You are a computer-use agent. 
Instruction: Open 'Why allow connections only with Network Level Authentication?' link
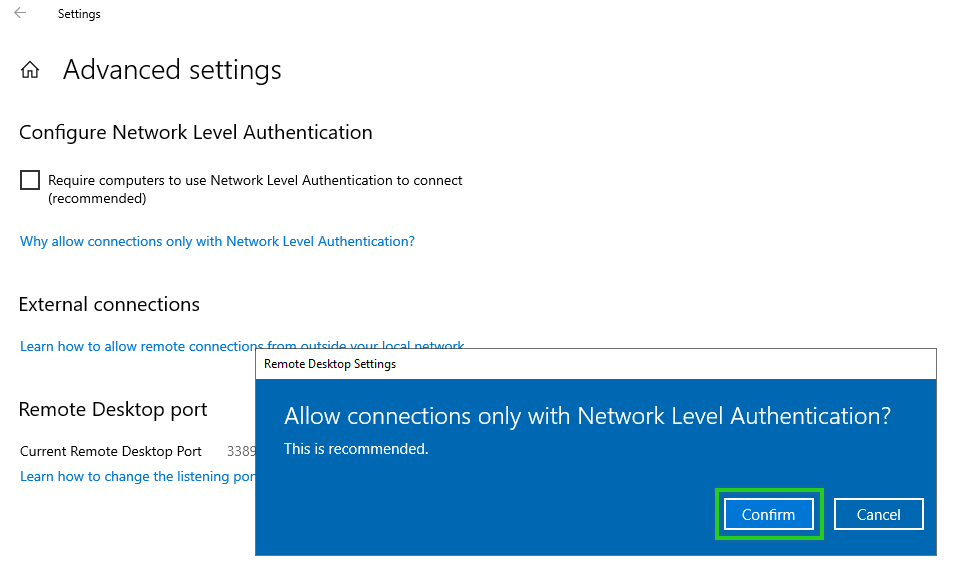click(217, 241)
